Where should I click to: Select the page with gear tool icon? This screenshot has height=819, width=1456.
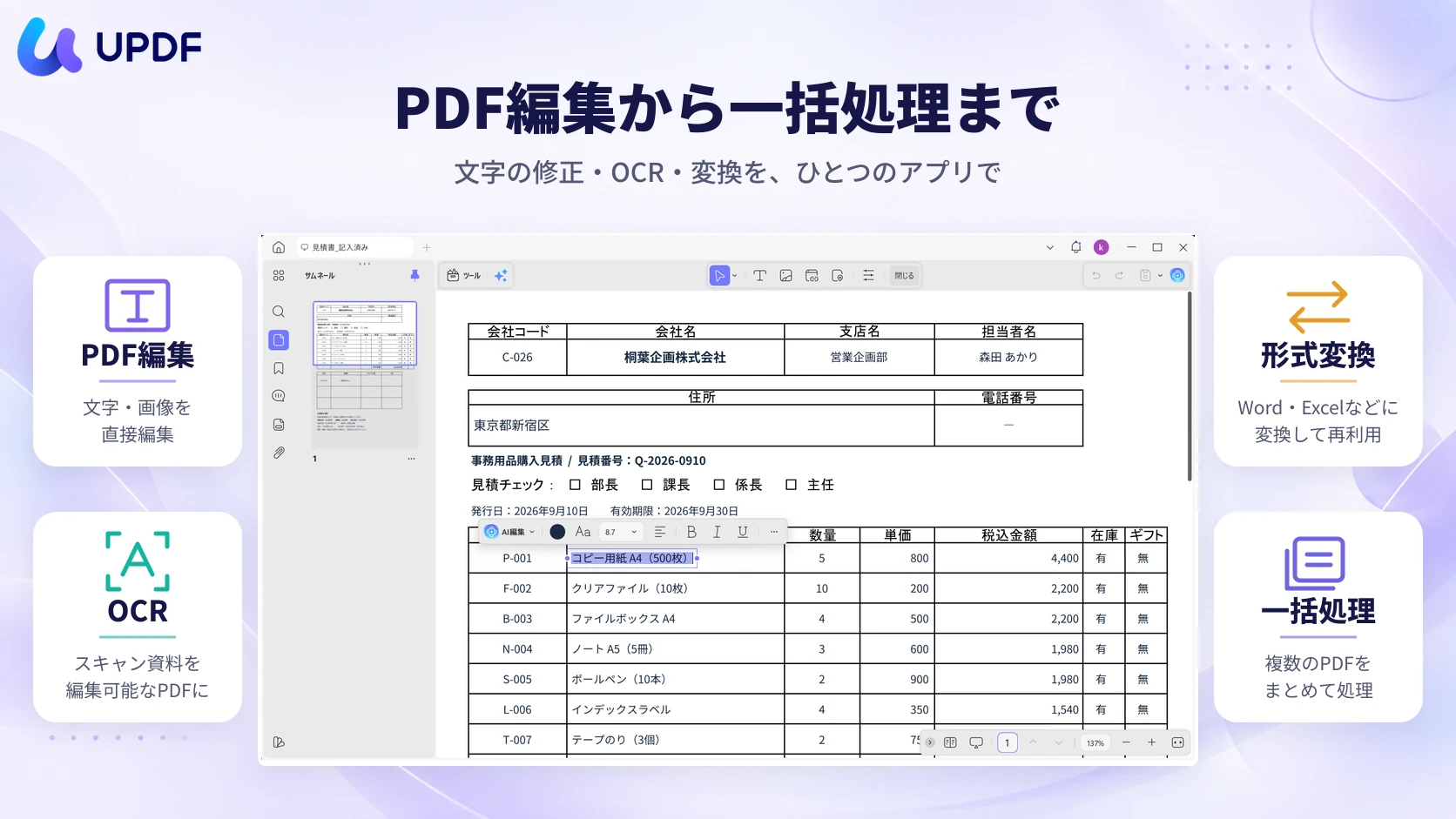coord(838,276)
